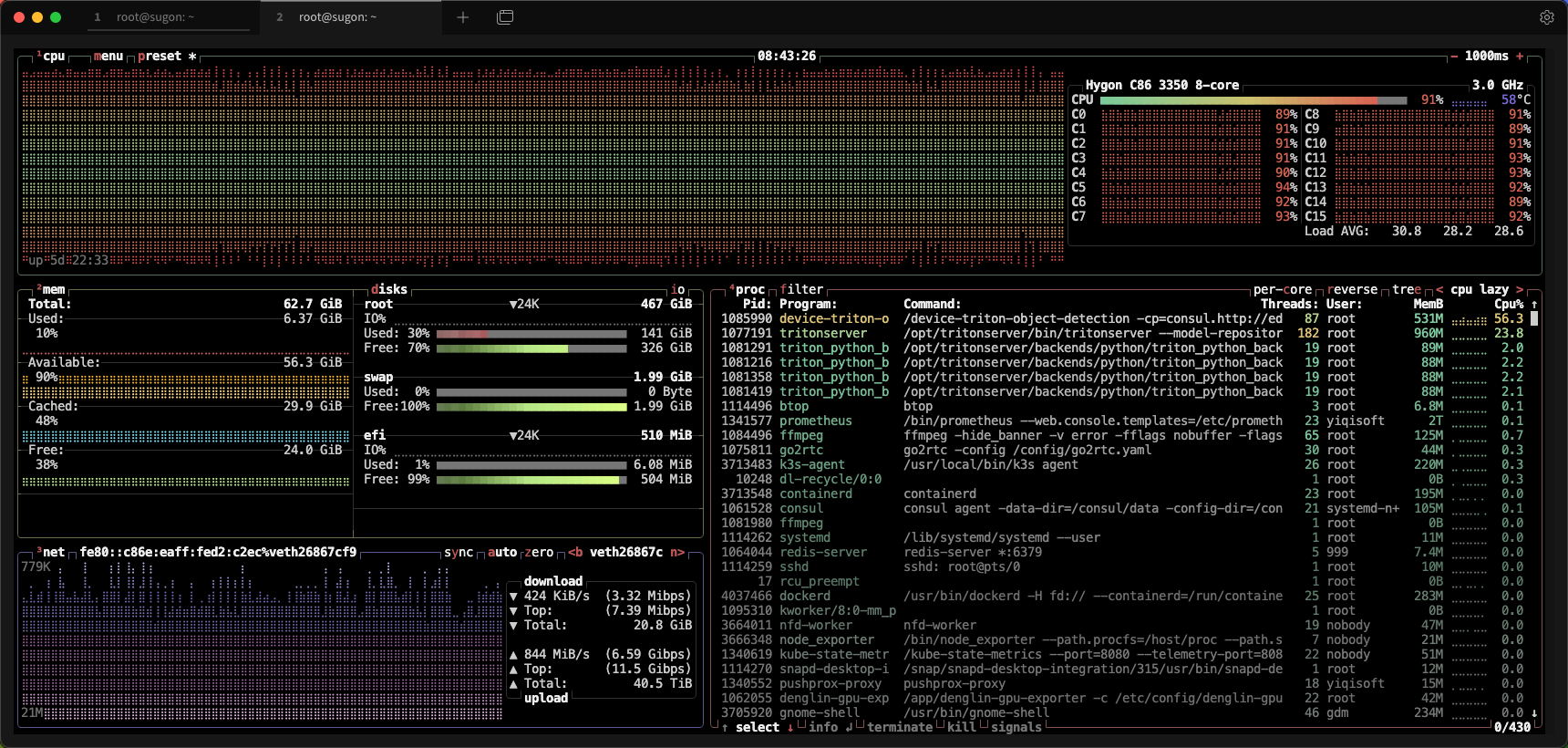The image size is (1568, 748).
Task: Open the signals option in process footer
Action: [1016, 727]
